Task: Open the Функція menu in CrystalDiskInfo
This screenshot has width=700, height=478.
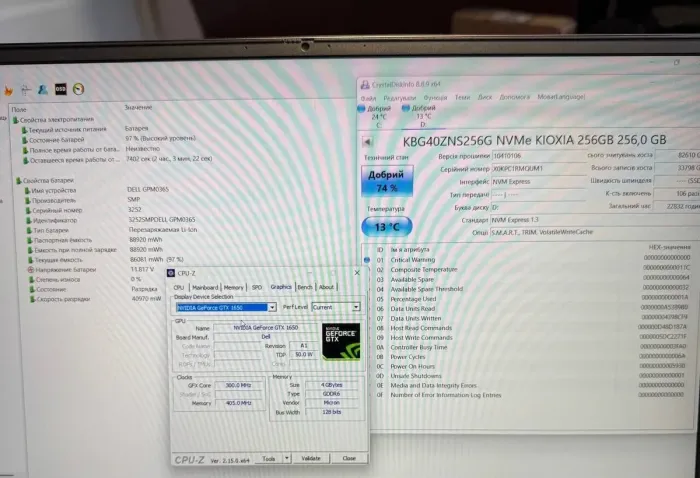Action: (x=435, y=97)
